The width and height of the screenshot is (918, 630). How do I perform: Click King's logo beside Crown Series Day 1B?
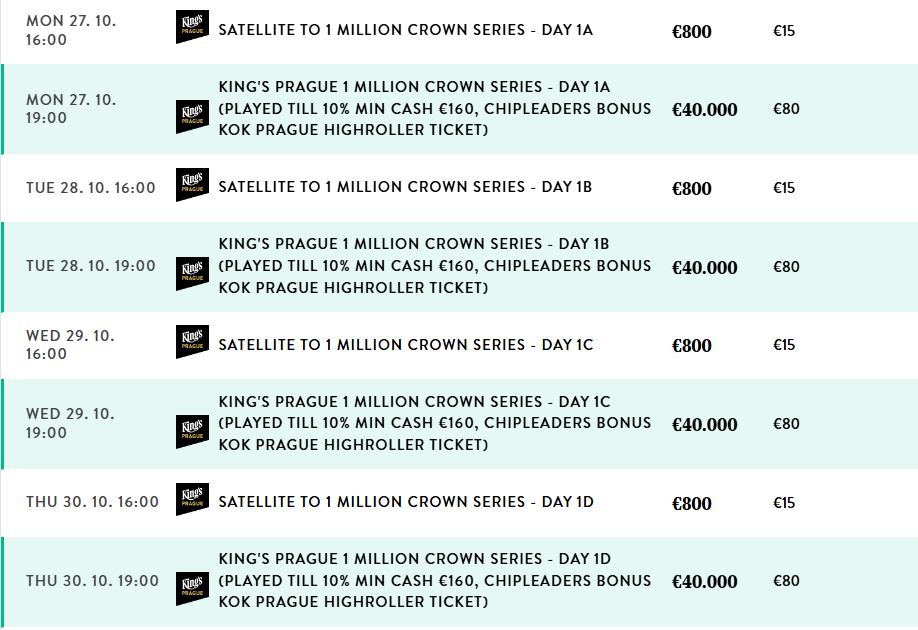pyautogui.click(x=192, y=273)
